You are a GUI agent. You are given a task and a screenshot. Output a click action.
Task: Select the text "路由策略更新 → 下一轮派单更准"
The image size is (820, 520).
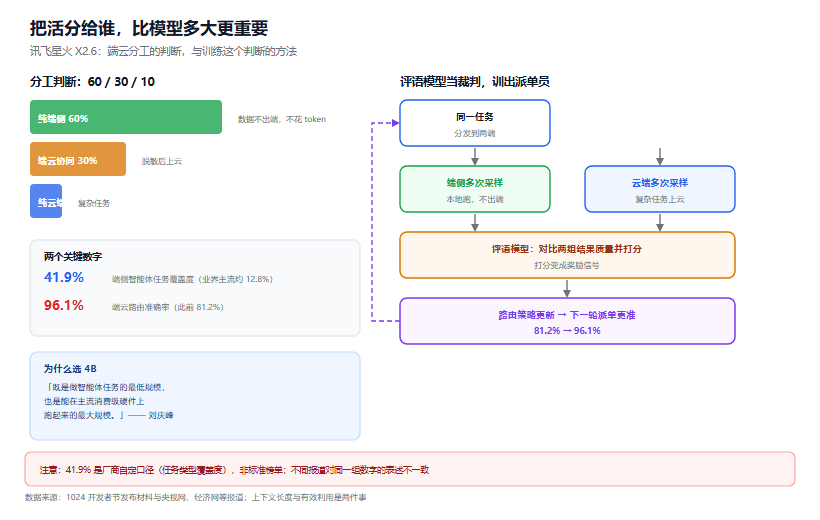567,315
